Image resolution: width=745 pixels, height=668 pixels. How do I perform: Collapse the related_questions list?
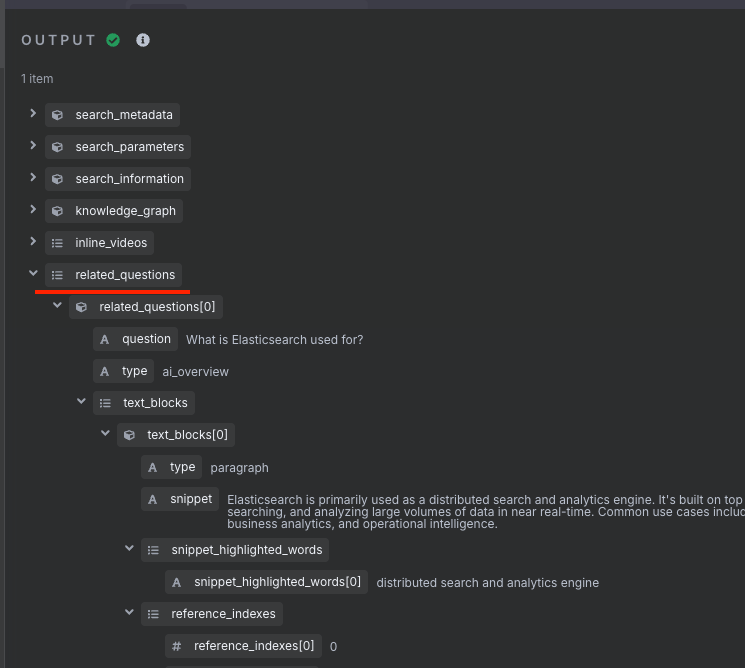tap(33, 273)
